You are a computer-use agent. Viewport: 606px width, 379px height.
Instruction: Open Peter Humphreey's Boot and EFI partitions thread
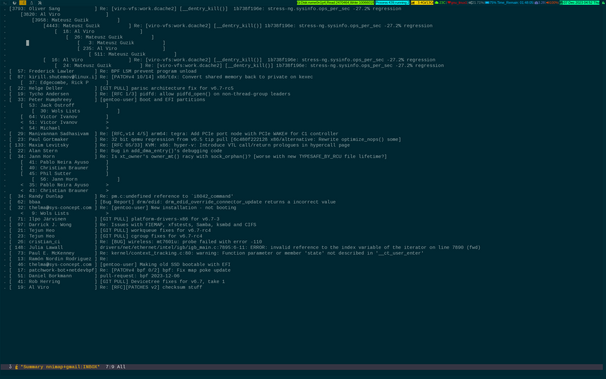click(107, 100)
